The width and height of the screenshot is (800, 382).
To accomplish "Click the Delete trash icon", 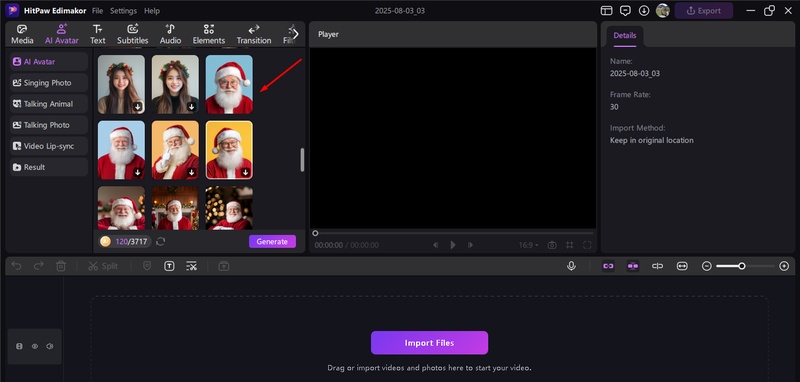I will 61,266.
